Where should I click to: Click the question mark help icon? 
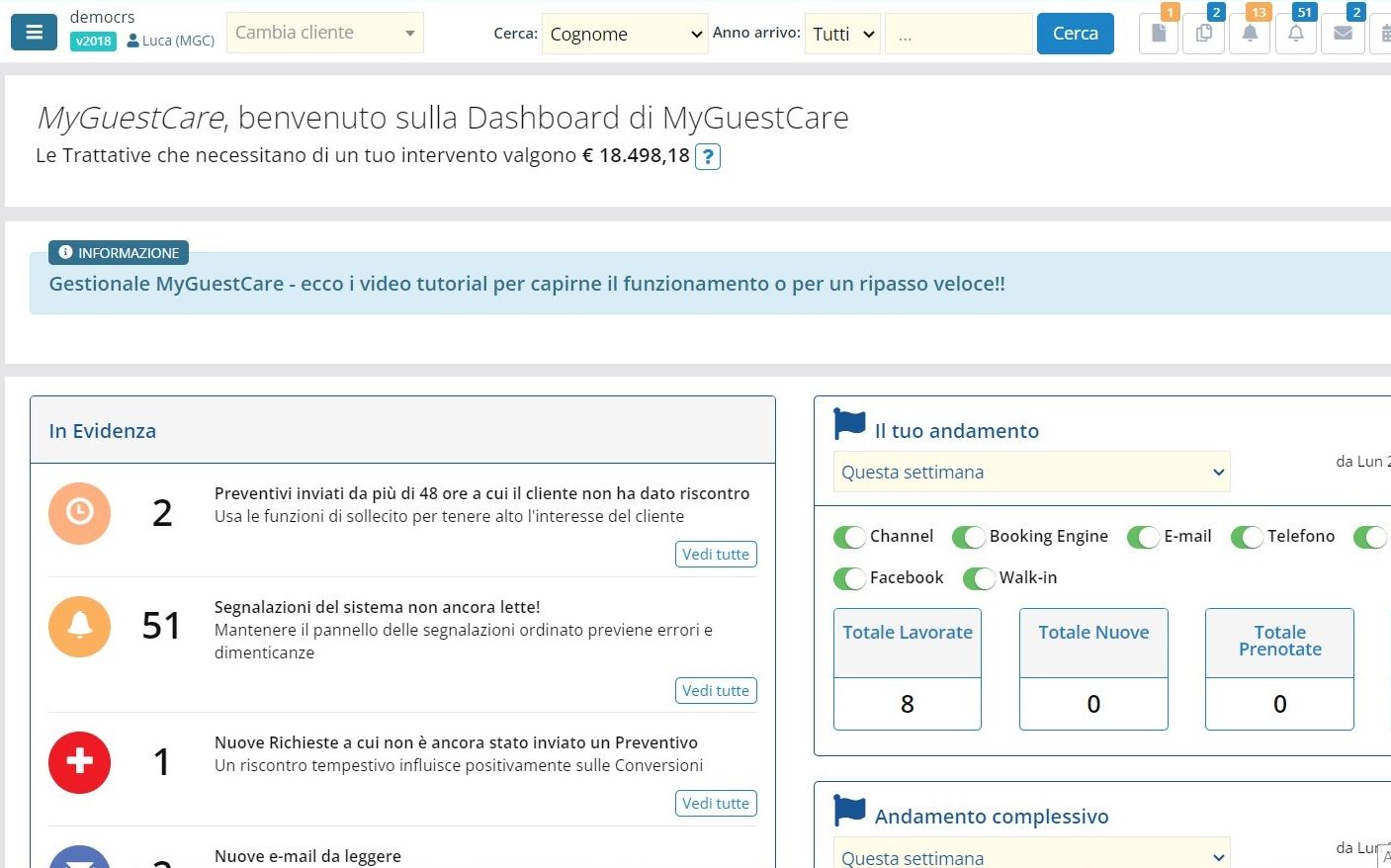tap(708, 156)
